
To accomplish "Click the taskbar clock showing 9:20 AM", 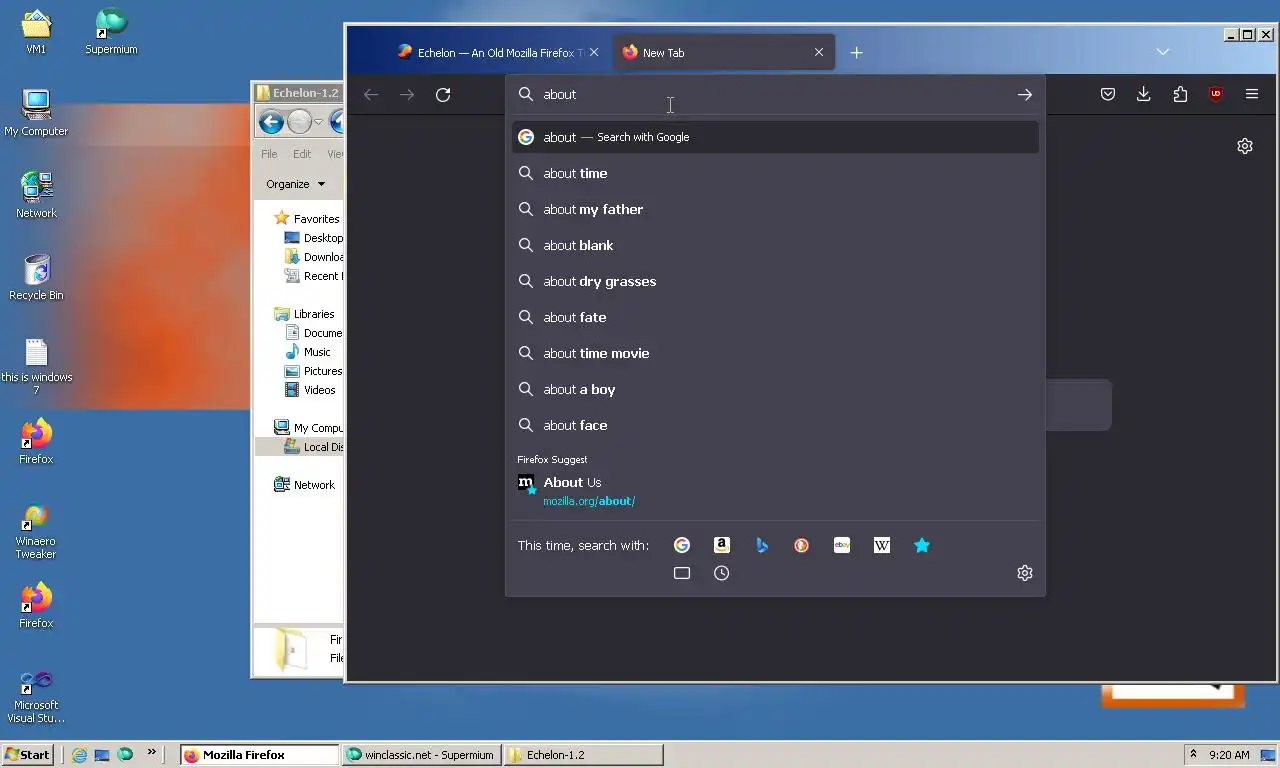I will [1229, 755].
